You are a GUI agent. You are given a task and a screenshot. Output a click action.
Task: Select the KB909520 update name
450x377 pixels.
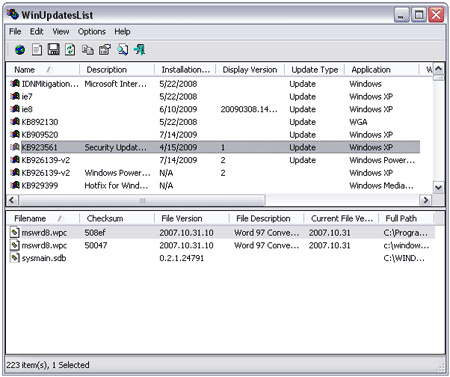40,135
